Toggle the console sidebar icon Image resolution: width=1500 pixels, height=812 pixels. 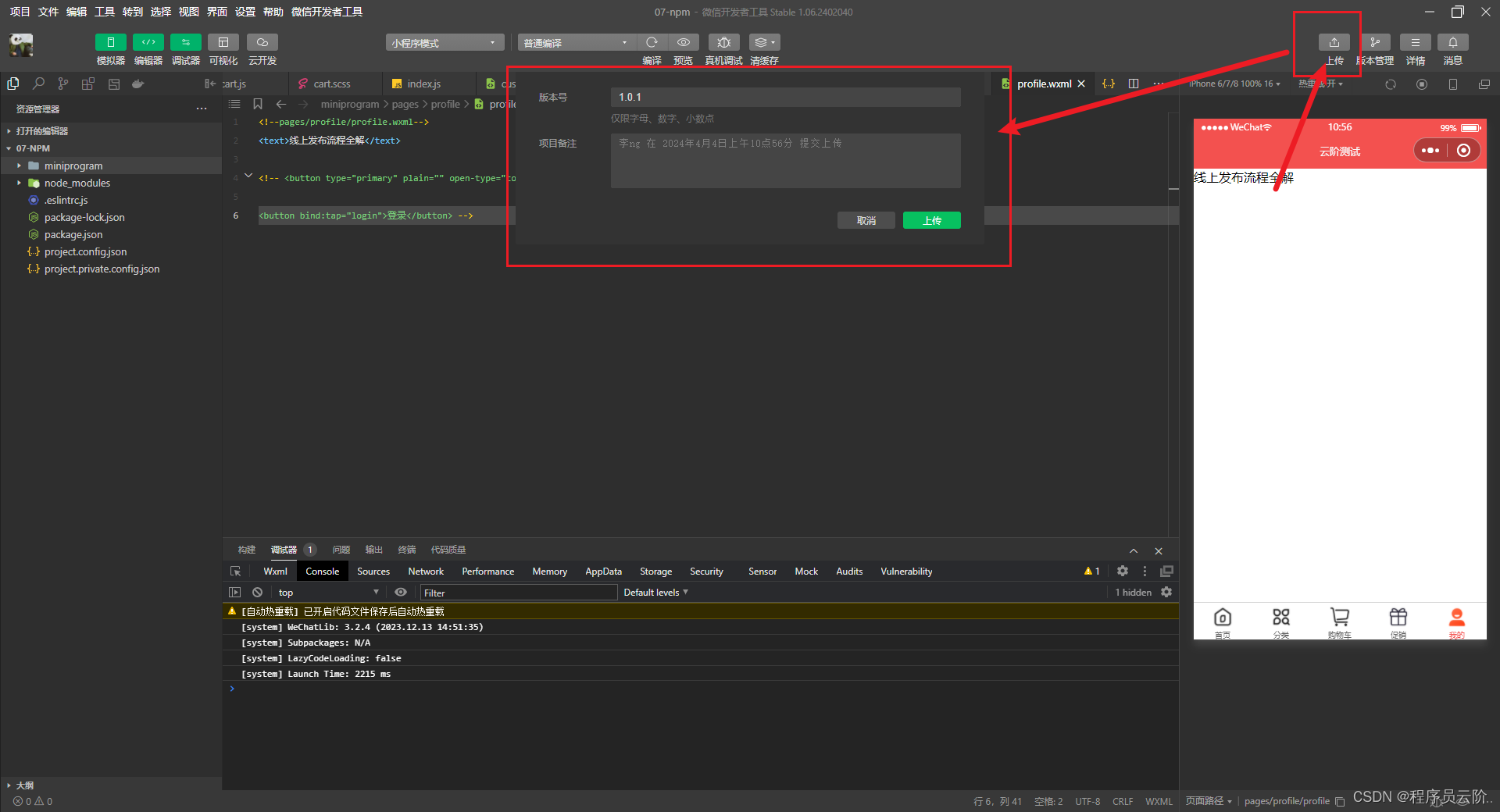click(235, 593)
